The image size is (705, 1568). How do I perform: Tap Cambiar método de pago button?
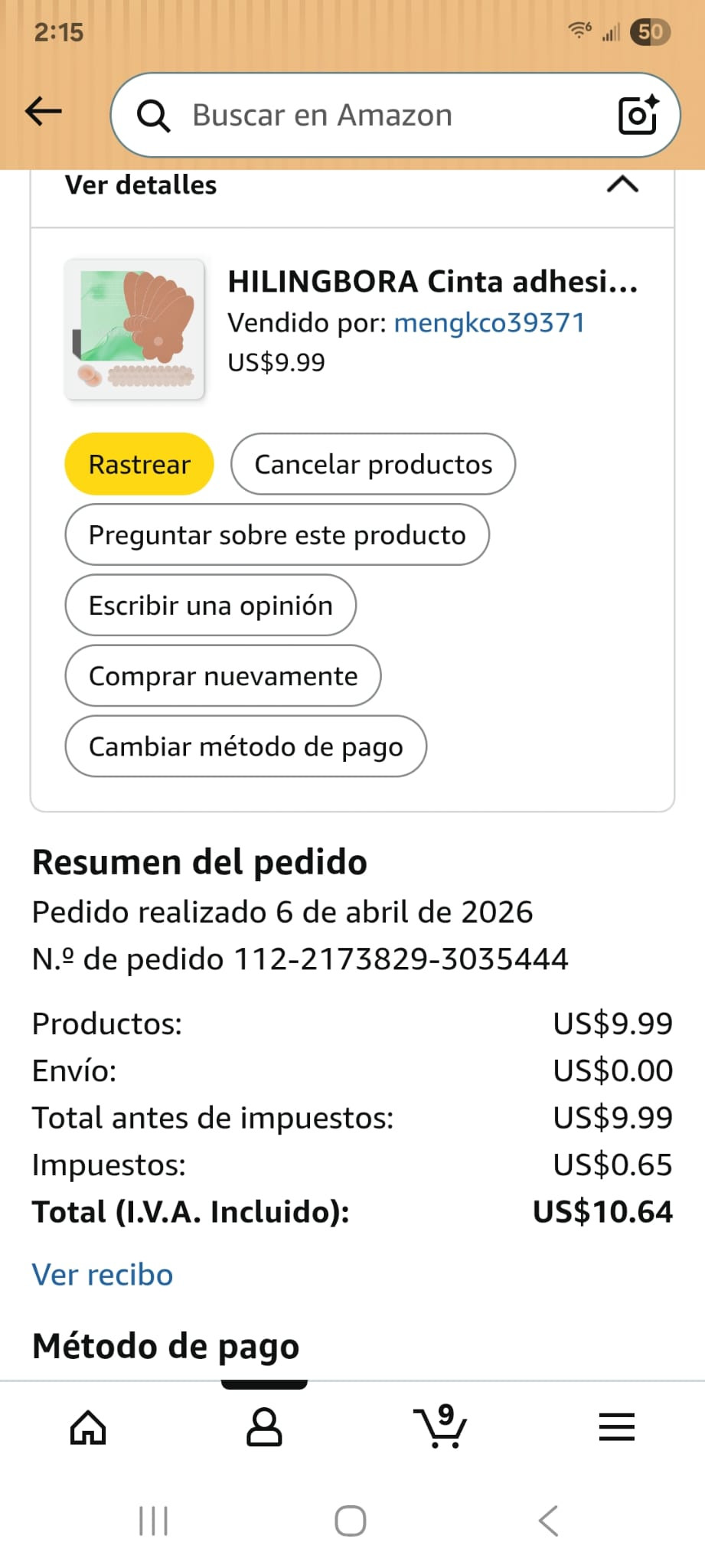246,746
